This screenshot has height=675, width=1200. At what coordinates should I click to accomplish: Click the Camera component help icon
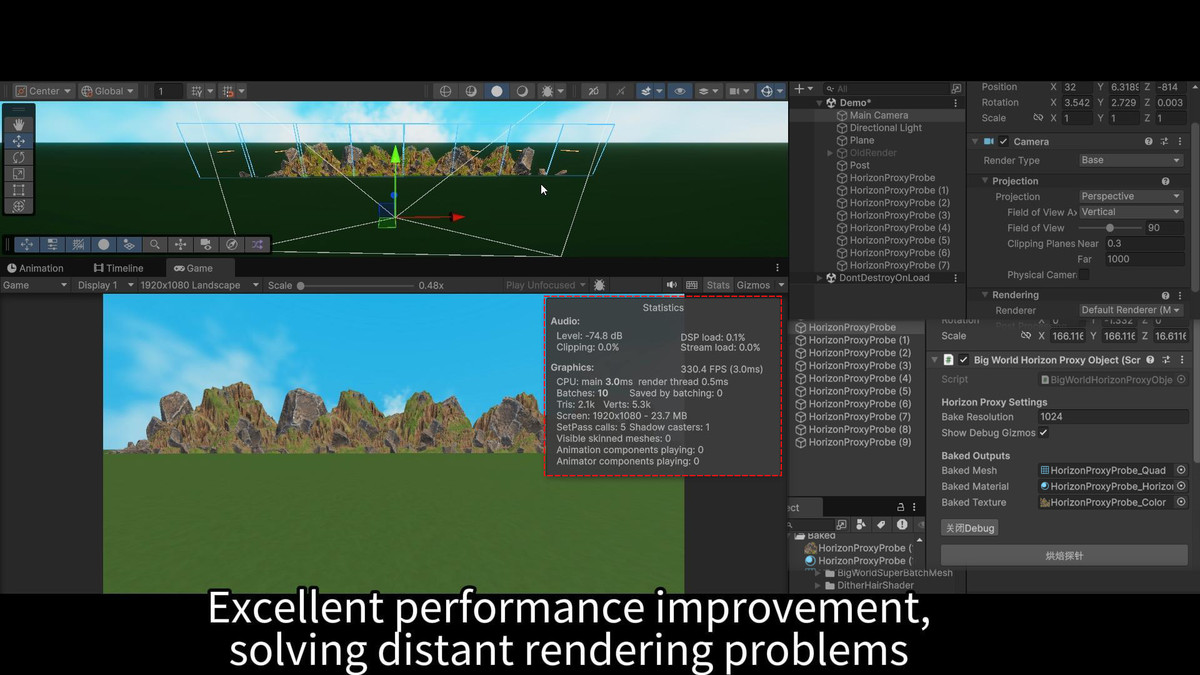(x=1149, y=142)
